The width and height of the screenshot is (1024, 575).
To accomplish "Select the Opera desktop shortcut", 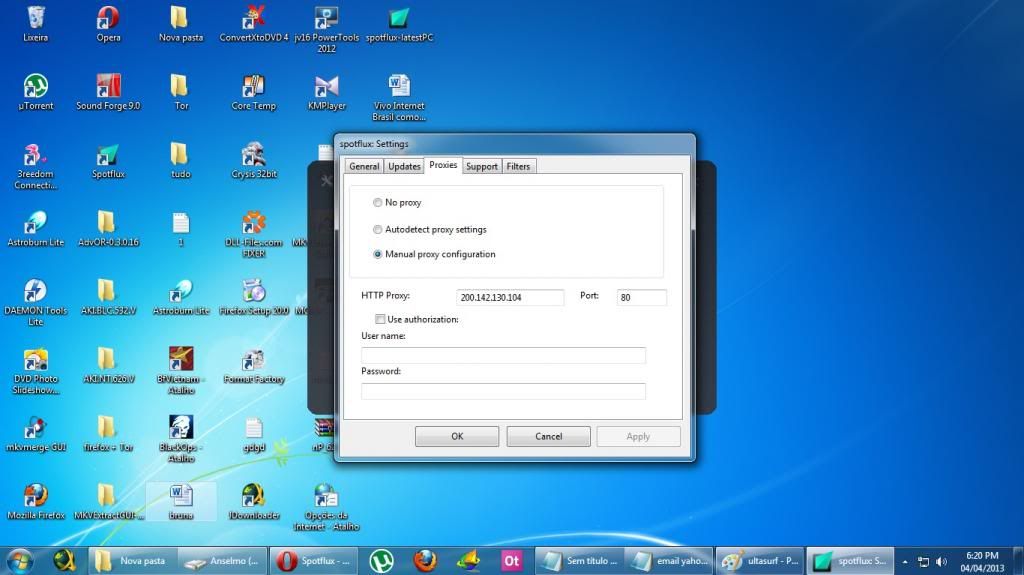I will tap(108, 24).
